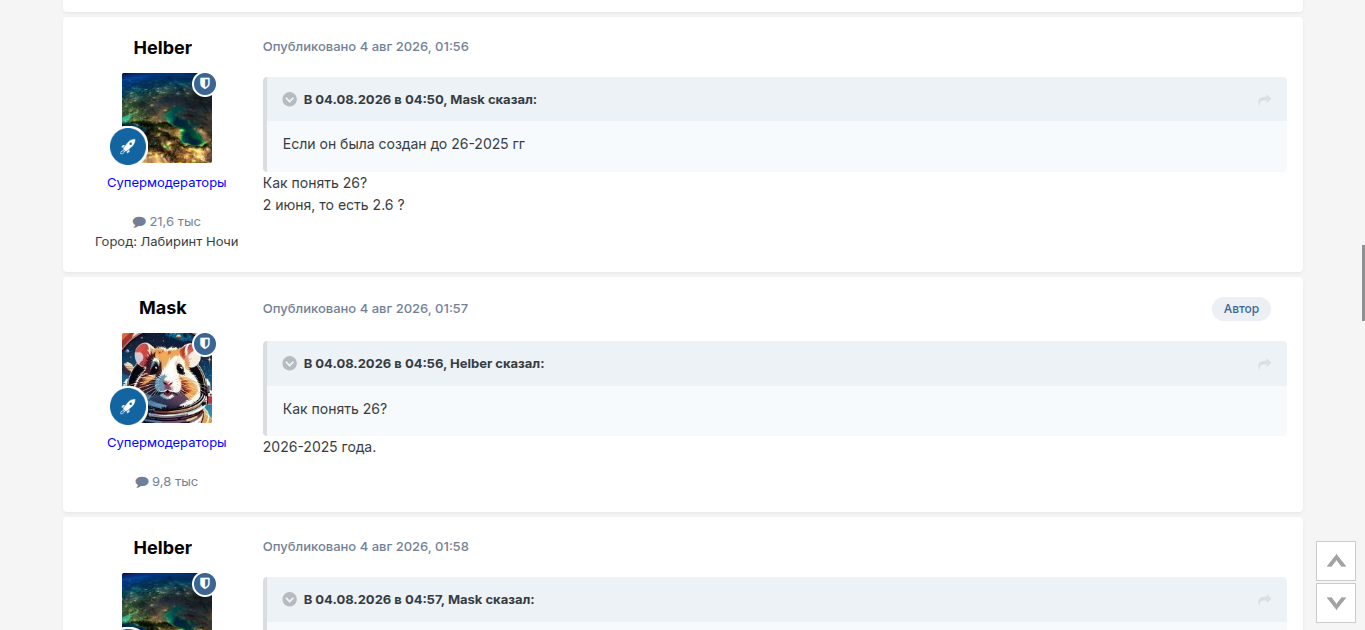Open Mask's profile from username heading

coord(163,308)
